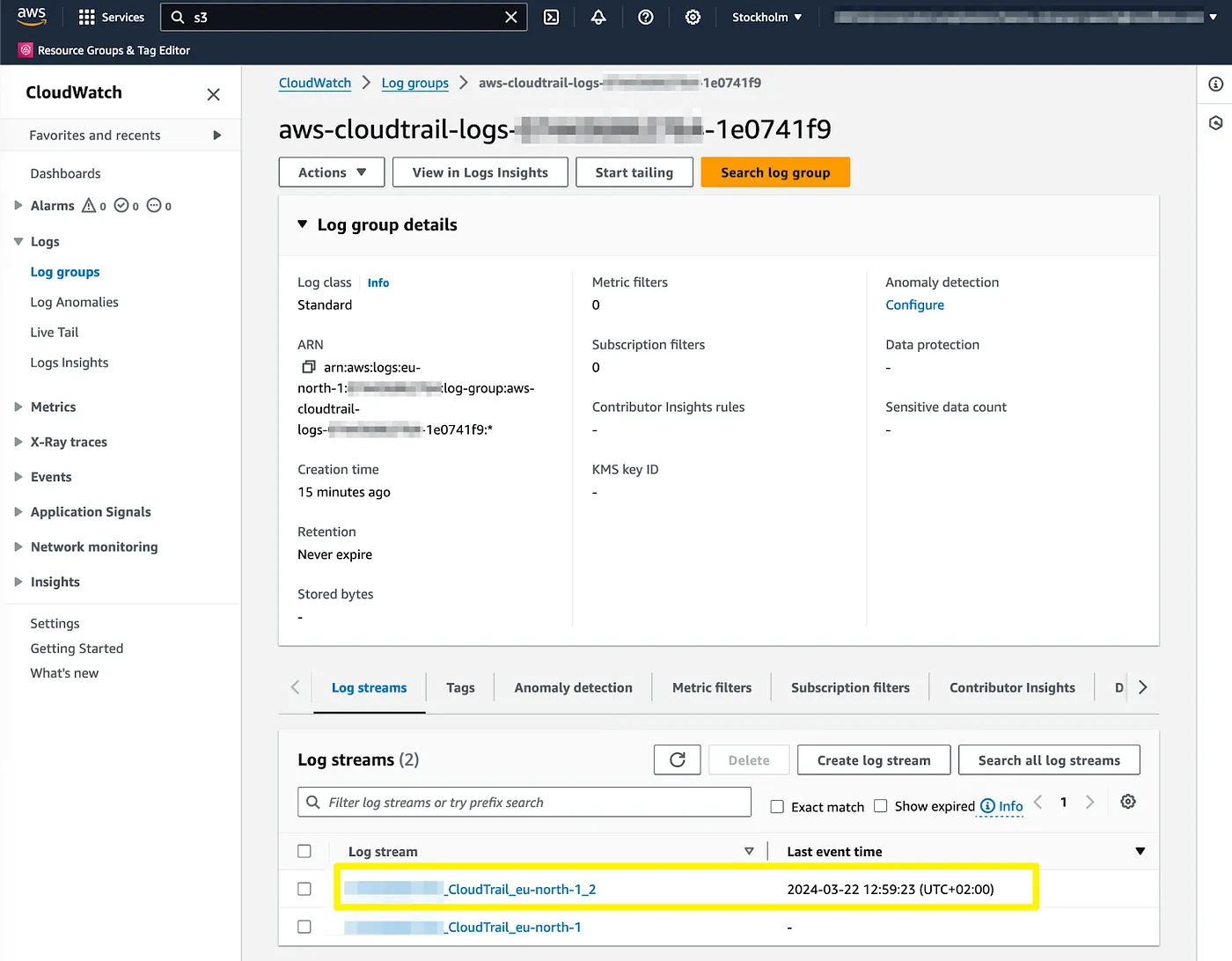Go to previous log streams page

point(1038,802)
